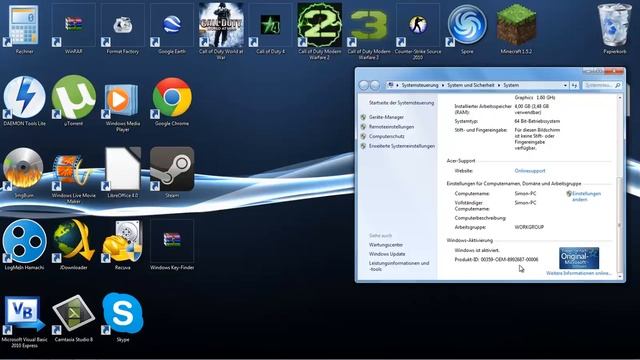Click the ImgBurn disc icon

24,169
